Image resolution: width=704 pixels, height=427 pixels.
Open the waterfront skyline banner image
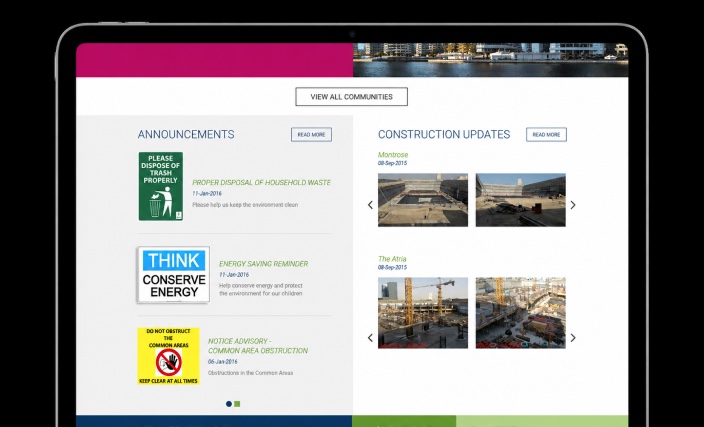point(491,60)
